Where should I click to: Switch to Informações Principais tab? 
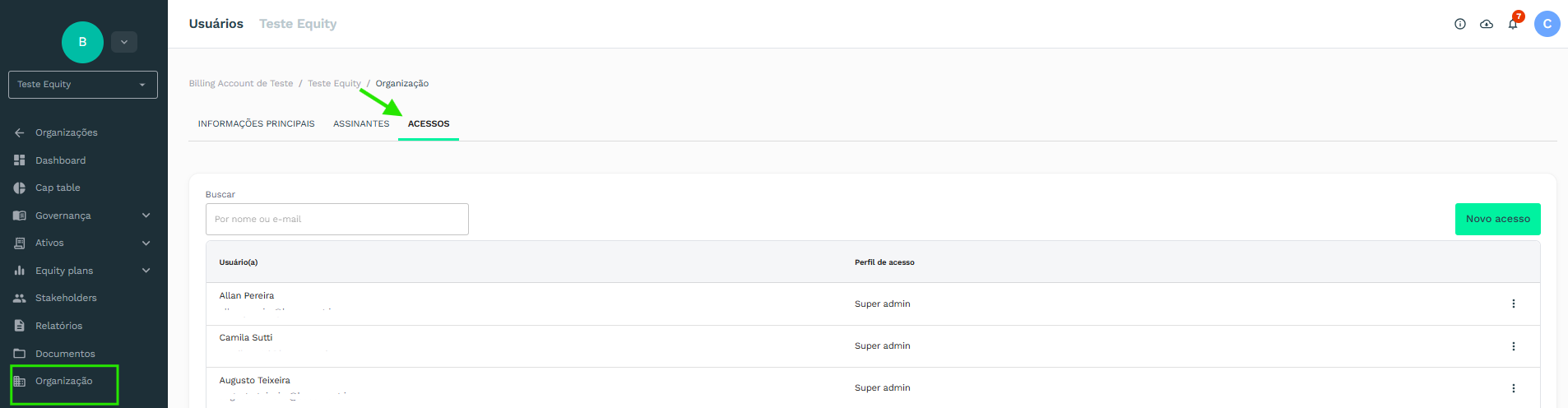pyautogui.click(x=256, y=124)
